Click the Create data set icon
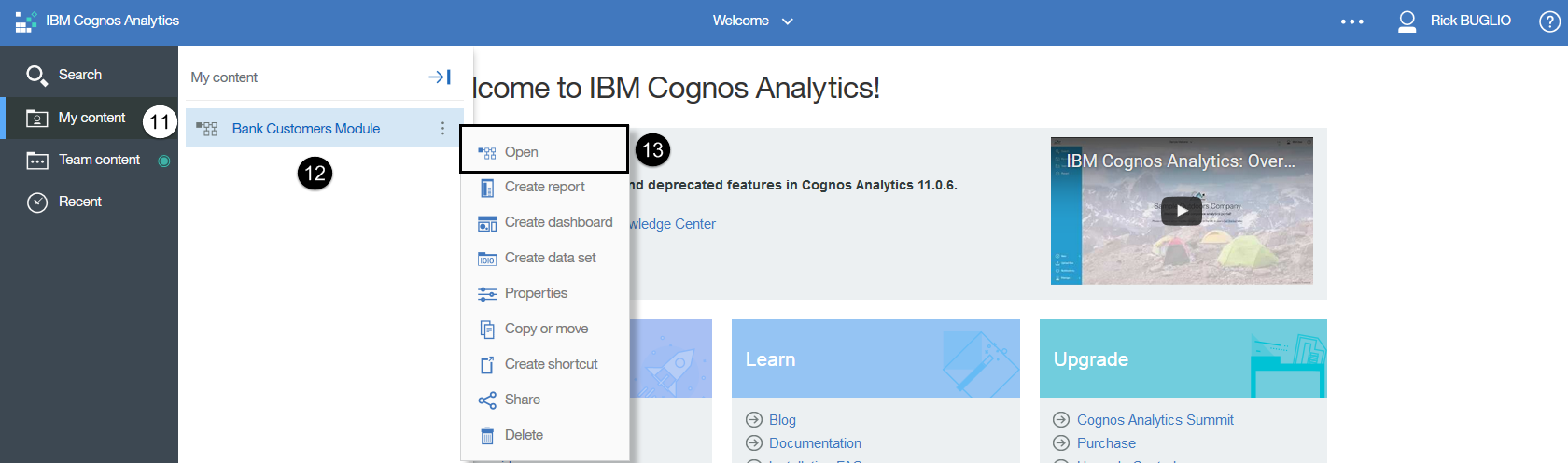 pyautogui.click(x=487, y=259)
